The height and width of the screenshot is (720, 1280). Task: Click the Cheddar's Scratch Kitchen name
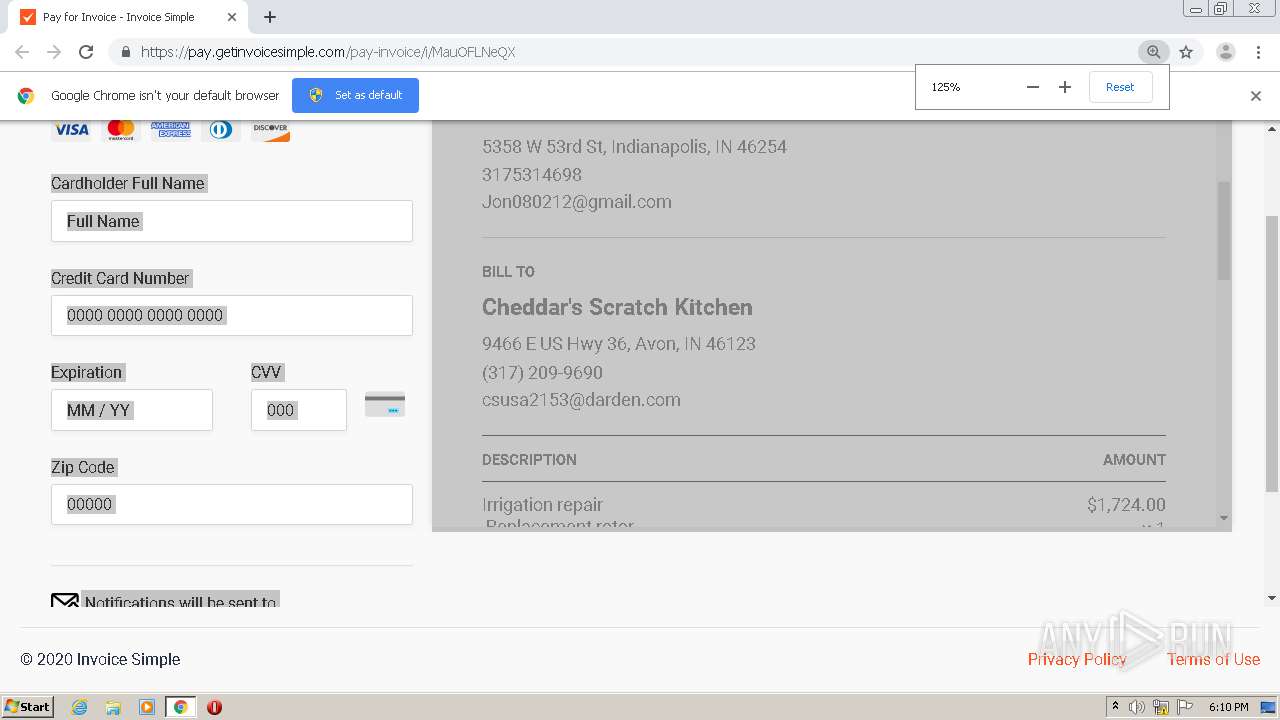coord(617,307)
